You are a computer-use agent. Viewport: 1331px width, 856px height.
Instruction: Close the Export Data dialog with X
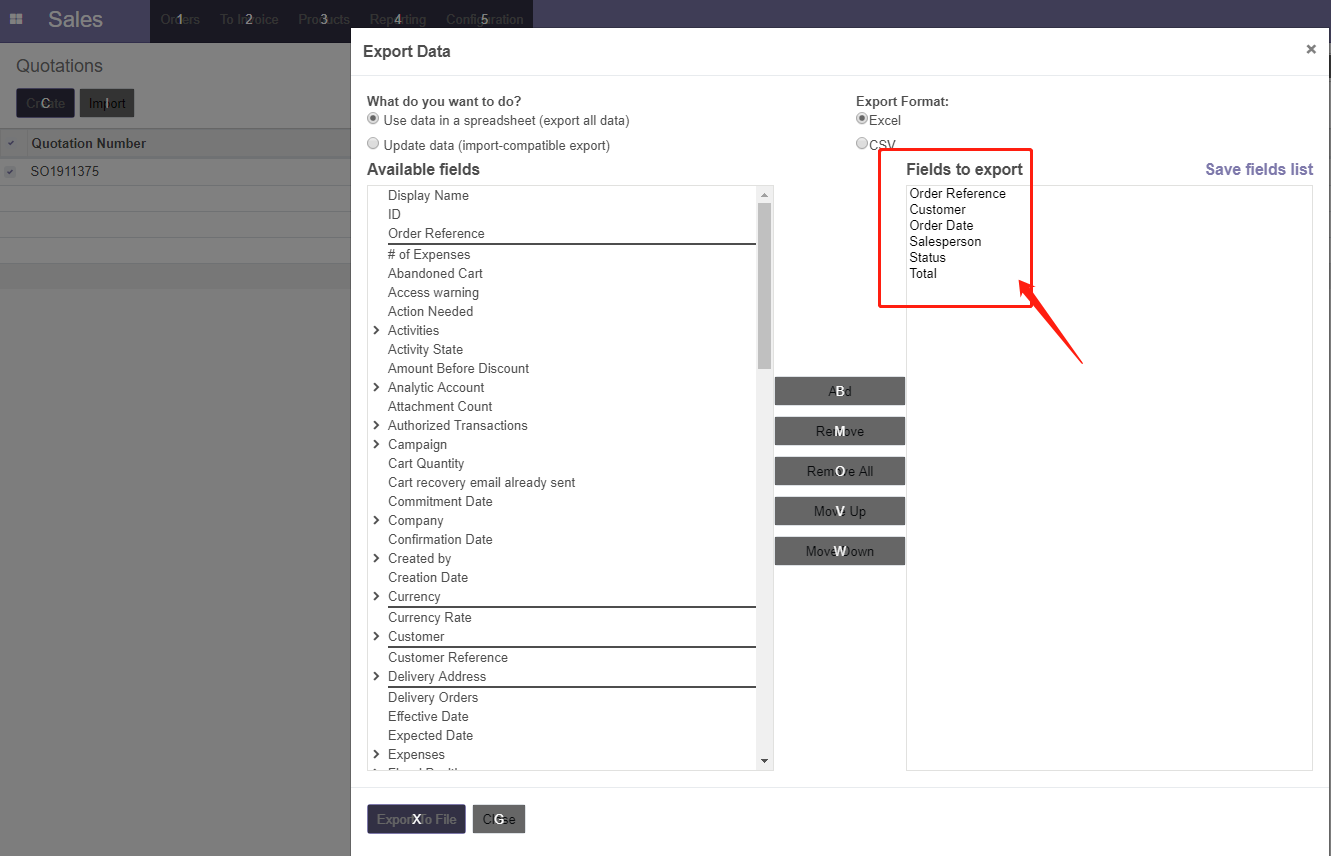coord(1310,49)
